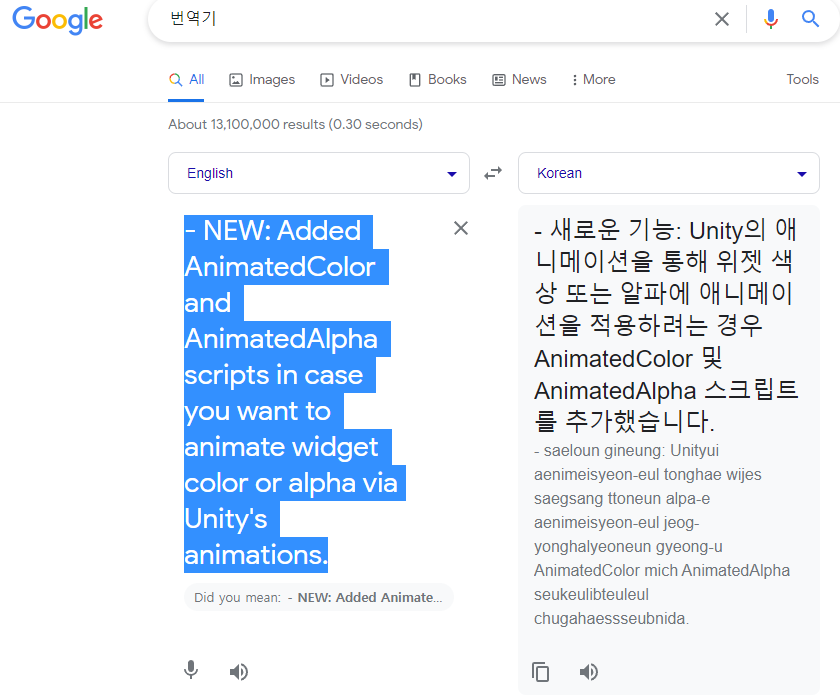The image size is (840, 696).
Task: Open the Tools options
Action: 802,79
